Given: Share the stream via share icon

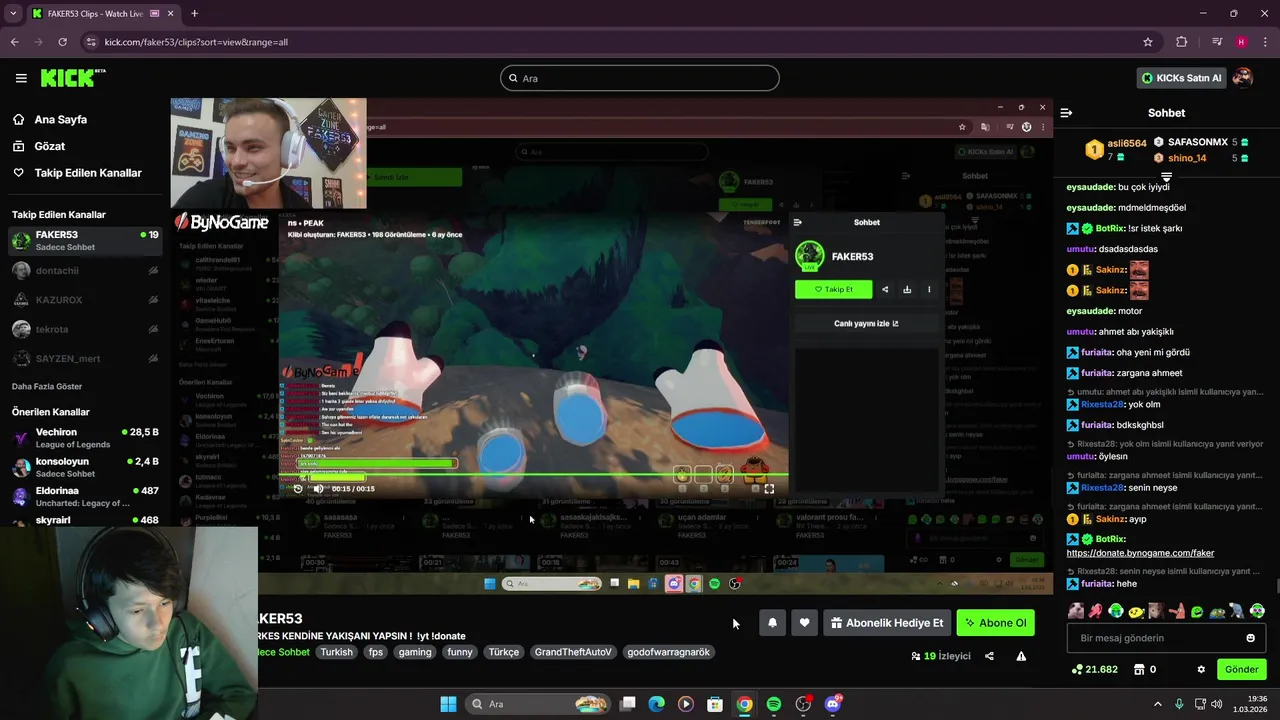Looking at the screenshot, I should point(989,656).
